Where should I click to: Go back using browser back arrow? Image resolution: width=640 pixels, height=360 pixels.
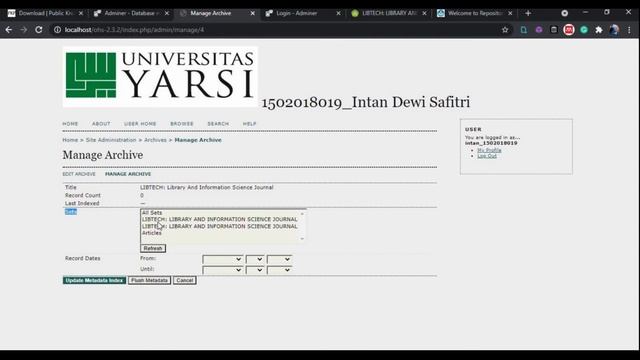point(9,30)
